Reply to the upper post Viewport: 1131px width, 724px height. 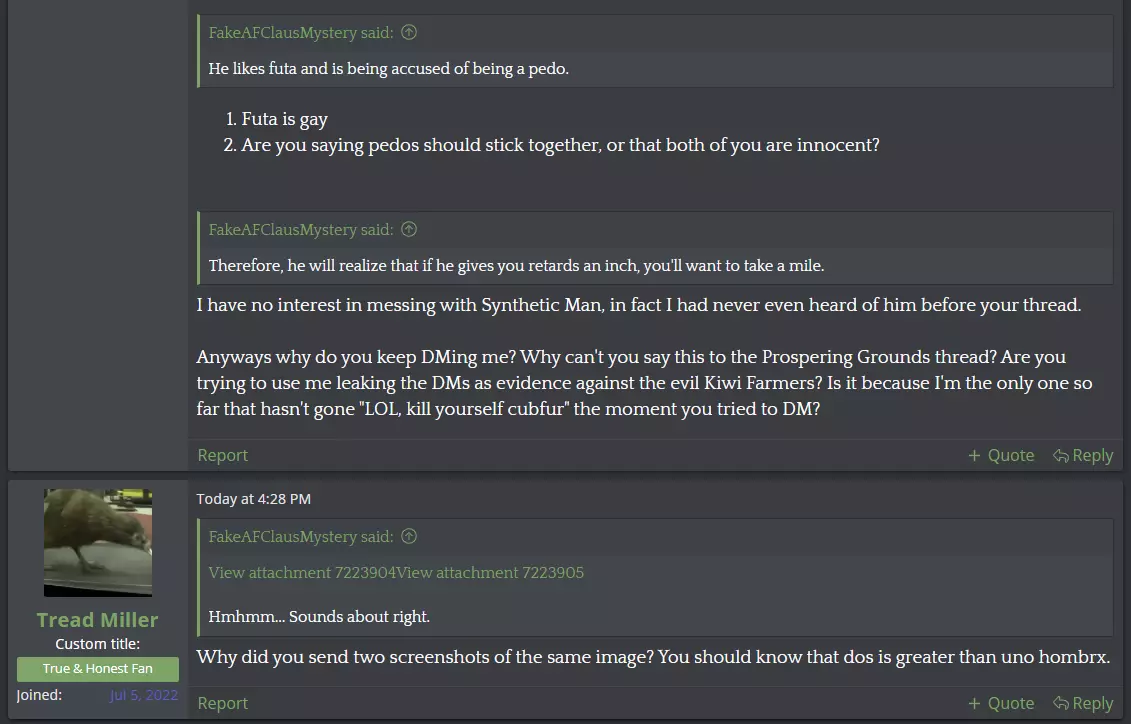coord(1083,456)
